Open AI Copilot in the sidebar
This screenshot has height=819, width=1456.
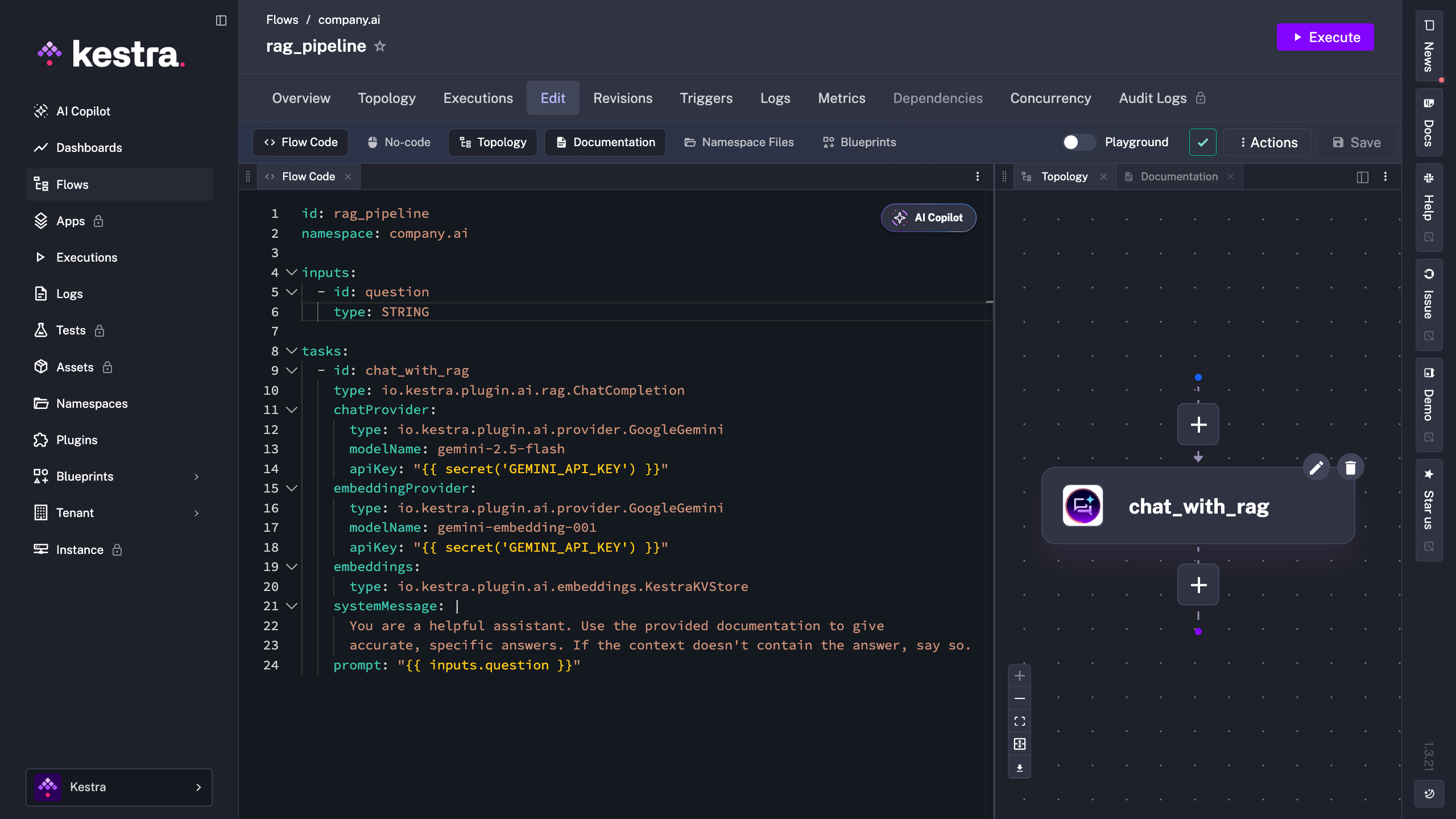[x=119, y=111]
